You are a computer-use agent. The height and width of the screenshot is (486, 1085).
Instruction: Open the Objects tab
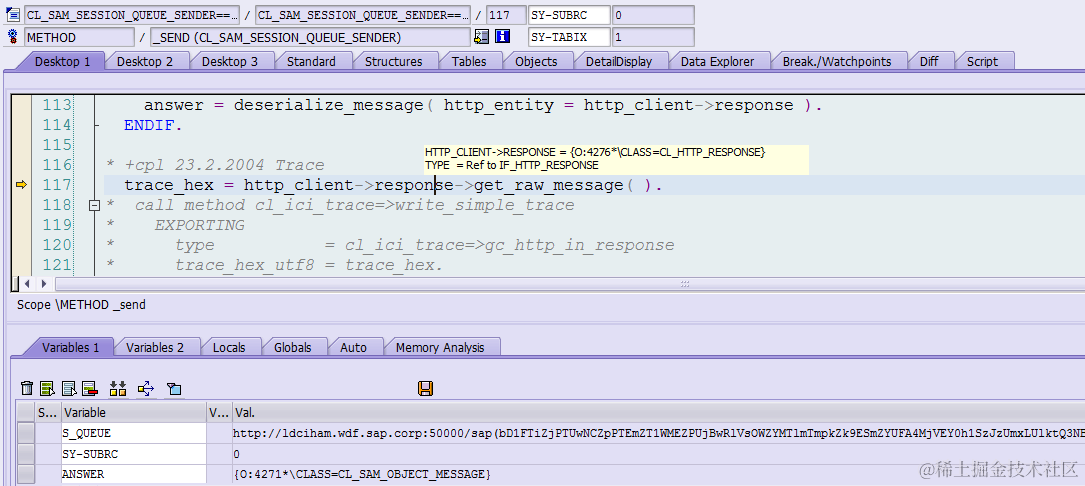tap(536, 62)
